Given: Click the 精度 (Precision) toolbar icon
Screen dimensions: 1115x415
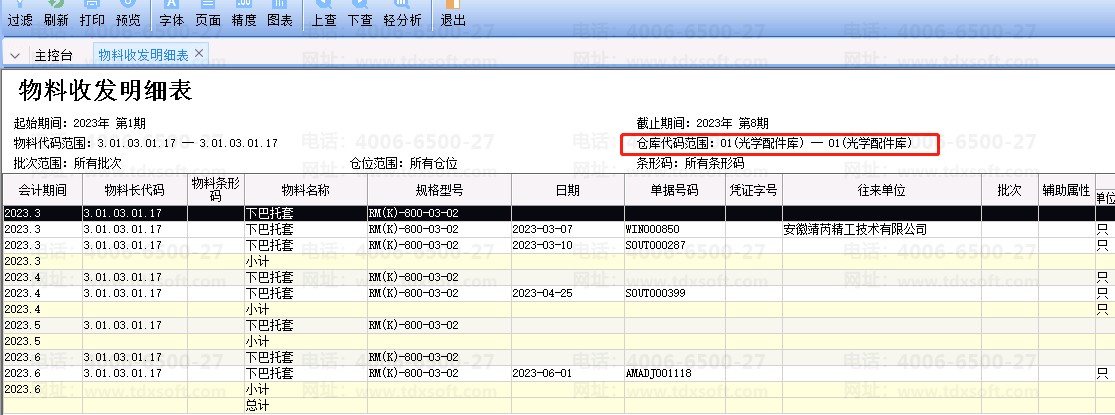Looking at the screenshot, I should point(244,14).
